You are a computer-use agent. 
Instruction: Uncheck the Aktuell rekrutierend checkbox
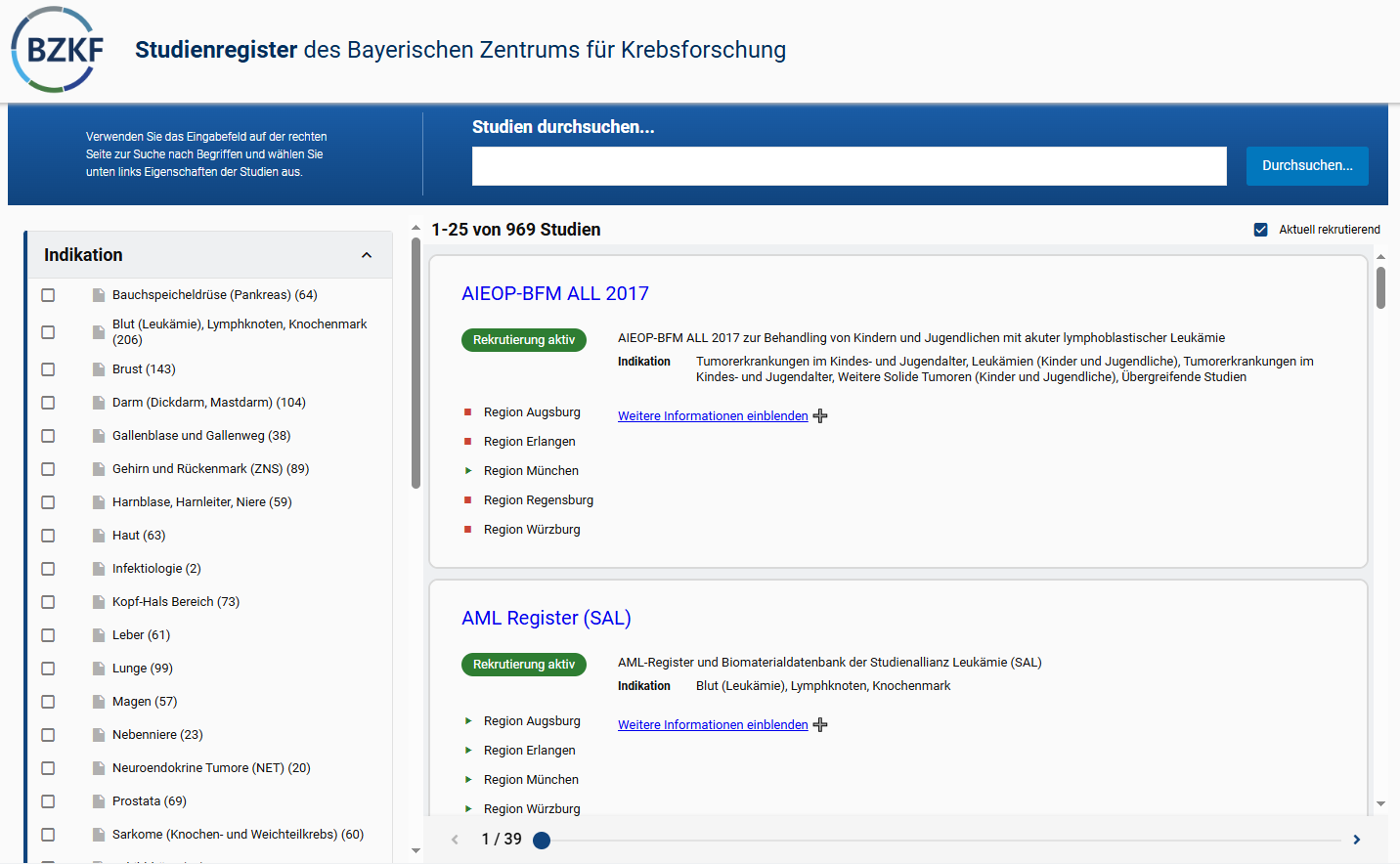coord(1261,230)
